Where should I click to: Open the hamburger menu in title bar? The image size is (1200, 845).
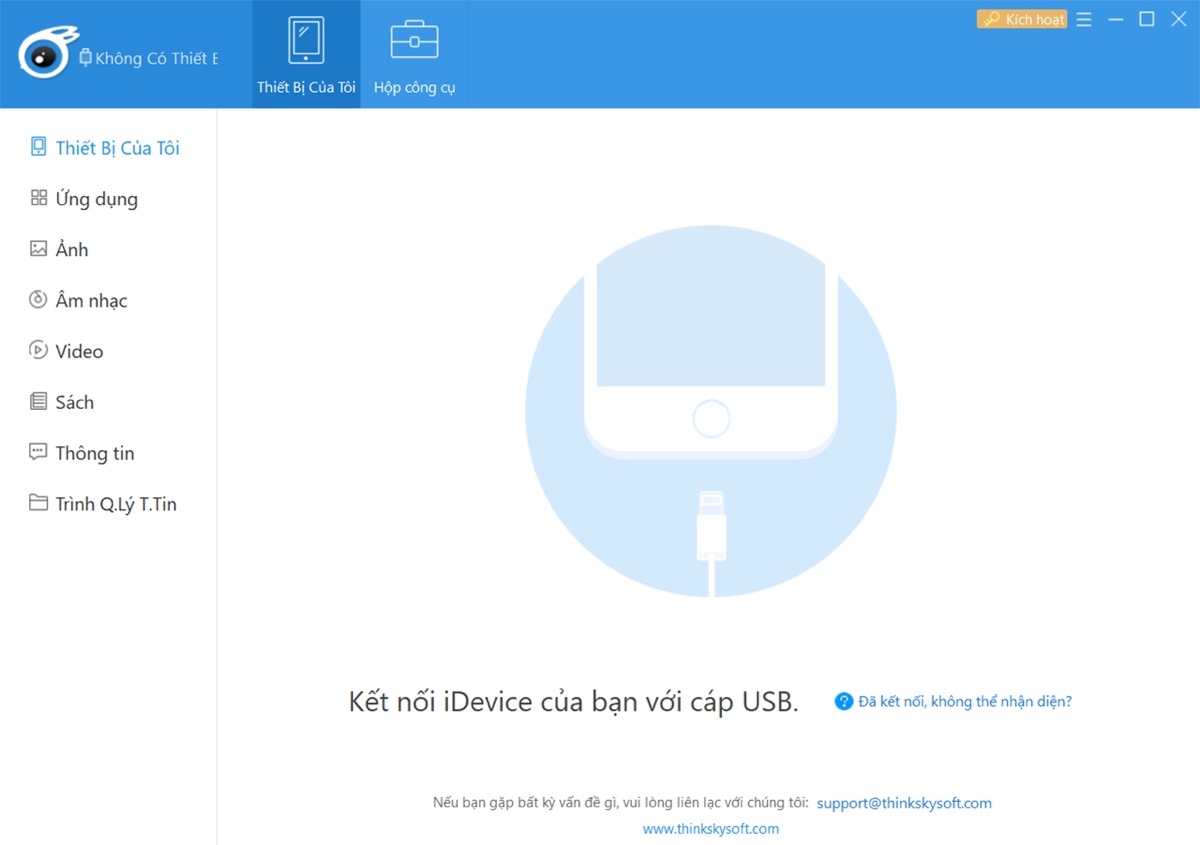pos(1084,18)
